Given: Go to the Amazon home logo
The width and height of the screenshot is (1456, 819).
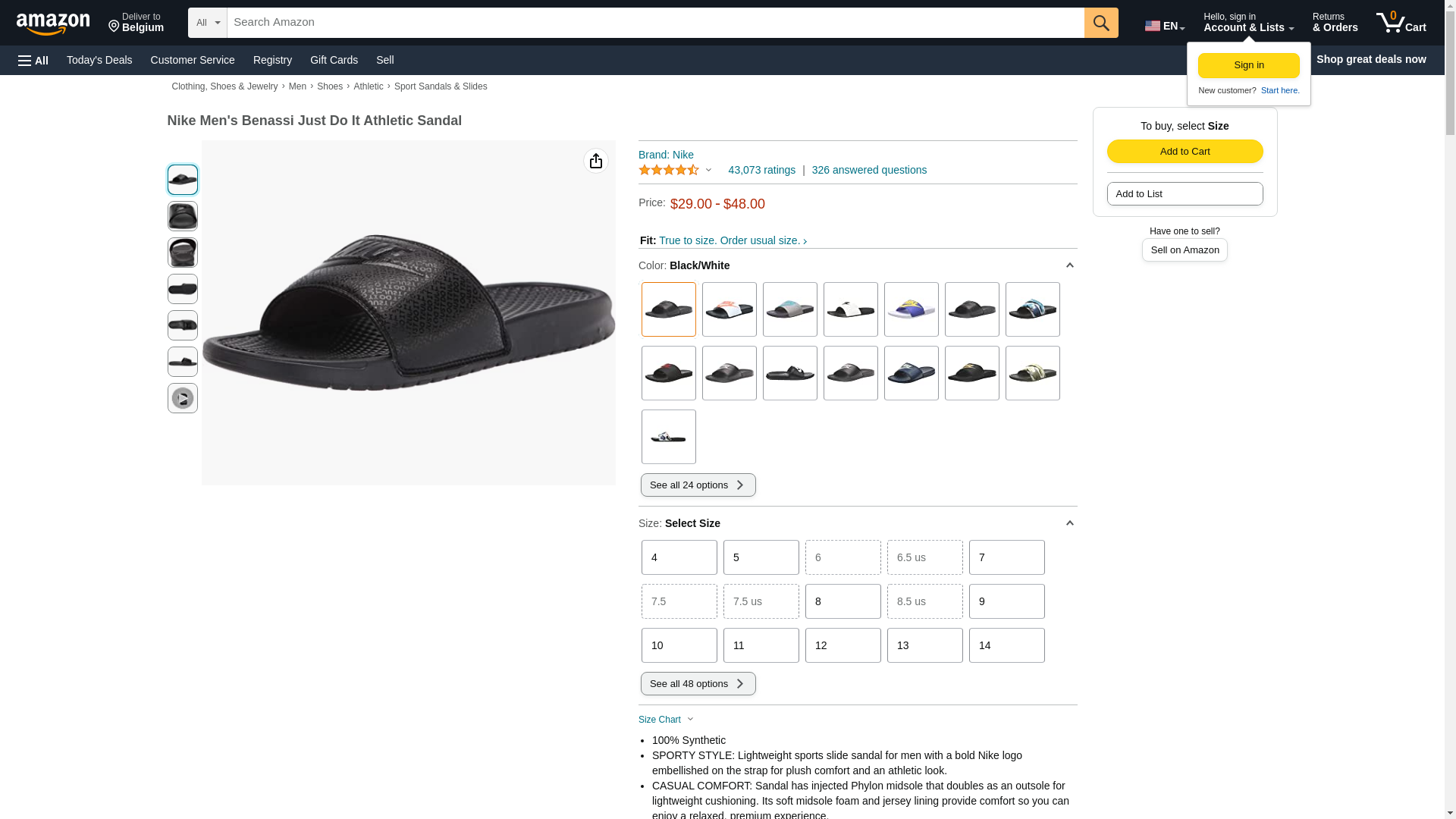Looking at the screenshot, I should [x=53, y=24].
